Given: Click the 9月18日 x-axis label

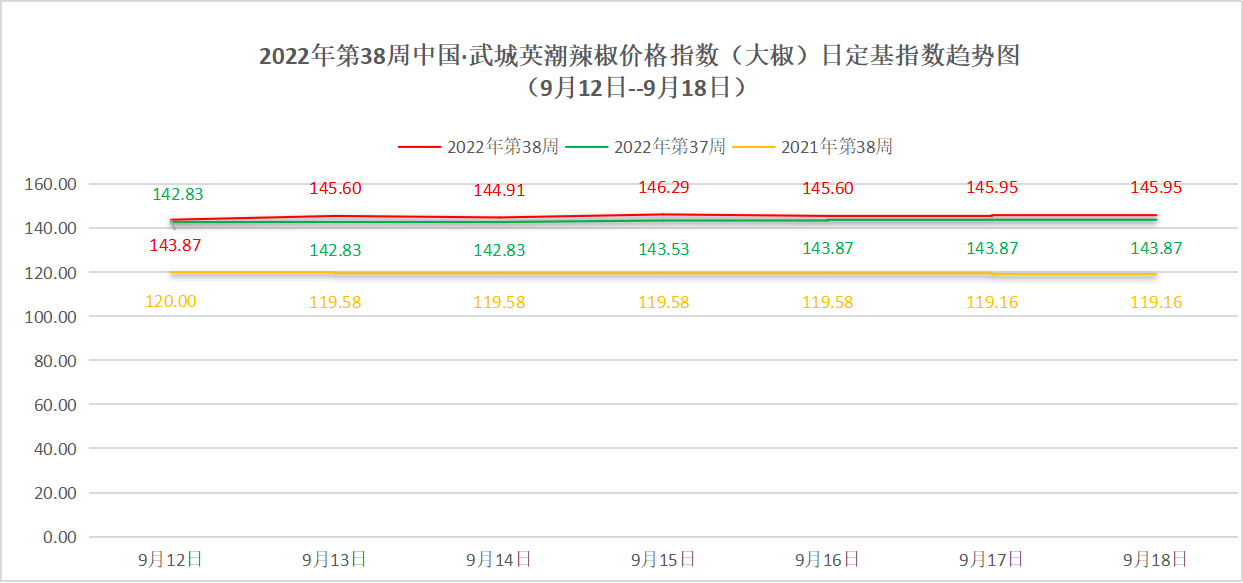Looking at the screenshot, I should (1156, 559).
